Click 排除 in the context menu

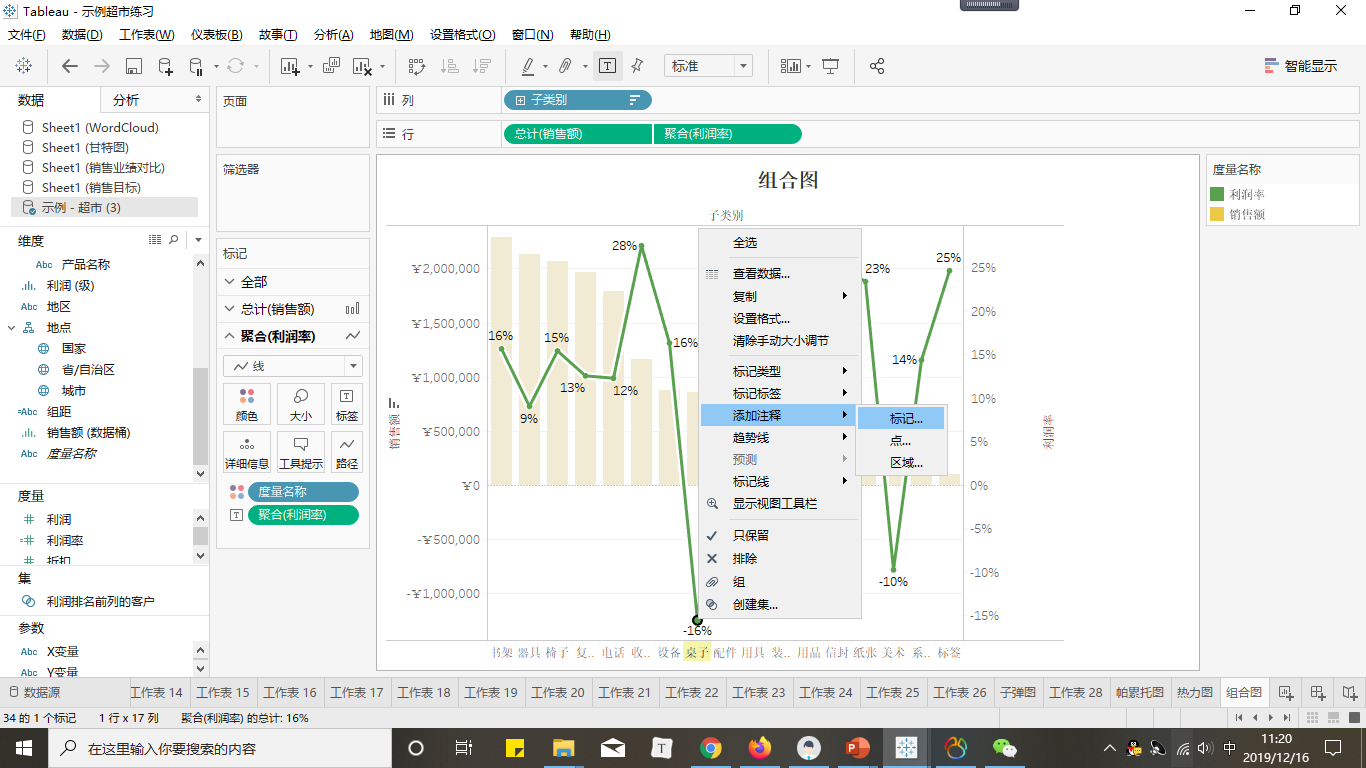[780, 558]
